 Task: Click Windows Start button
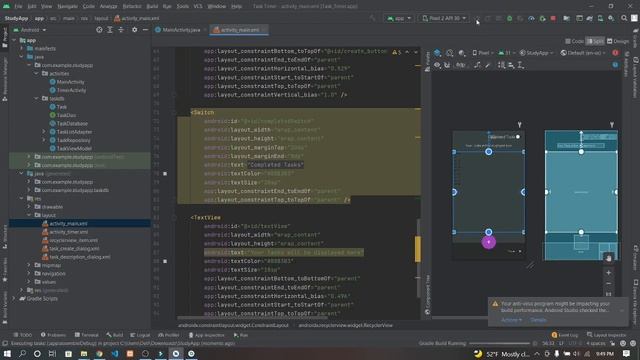click(7, 353)
